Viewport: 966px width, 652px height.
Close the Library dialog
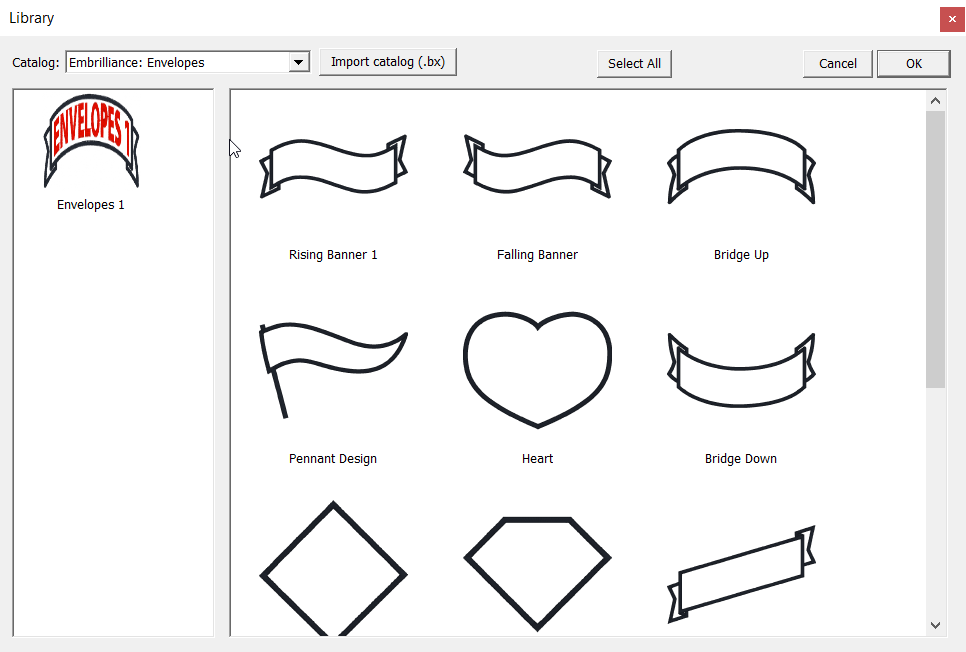coord(952,18)
